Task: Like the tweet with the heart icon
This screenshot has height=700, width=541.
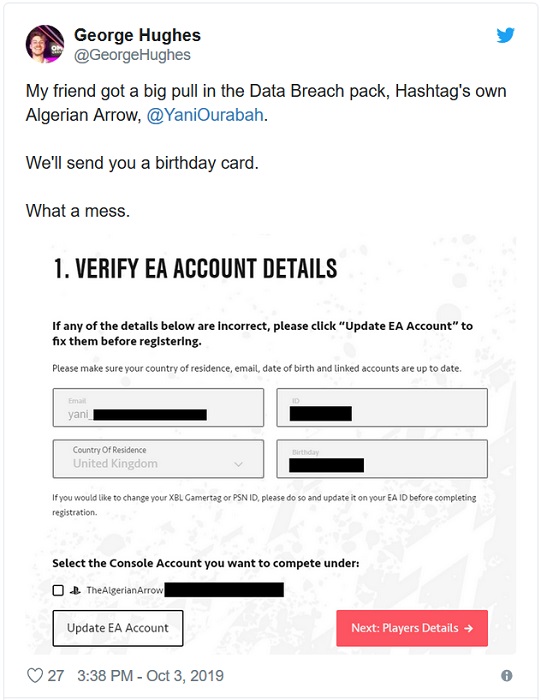Action: pyautogui.click(x=35, y=675)
